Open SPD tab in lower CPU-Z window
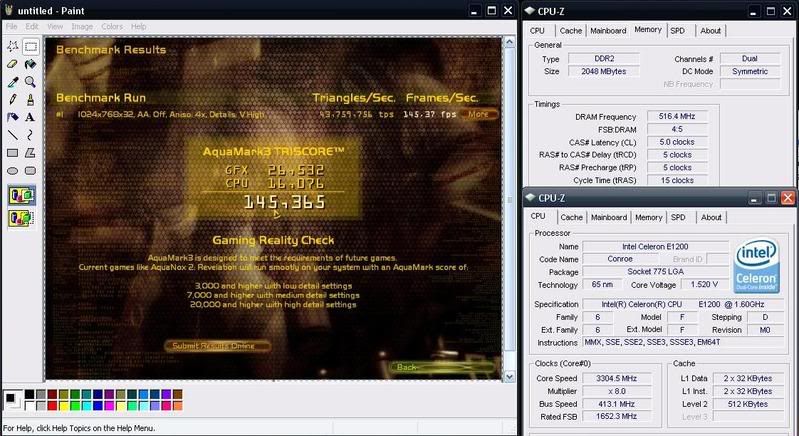 (x=678, y=217)
